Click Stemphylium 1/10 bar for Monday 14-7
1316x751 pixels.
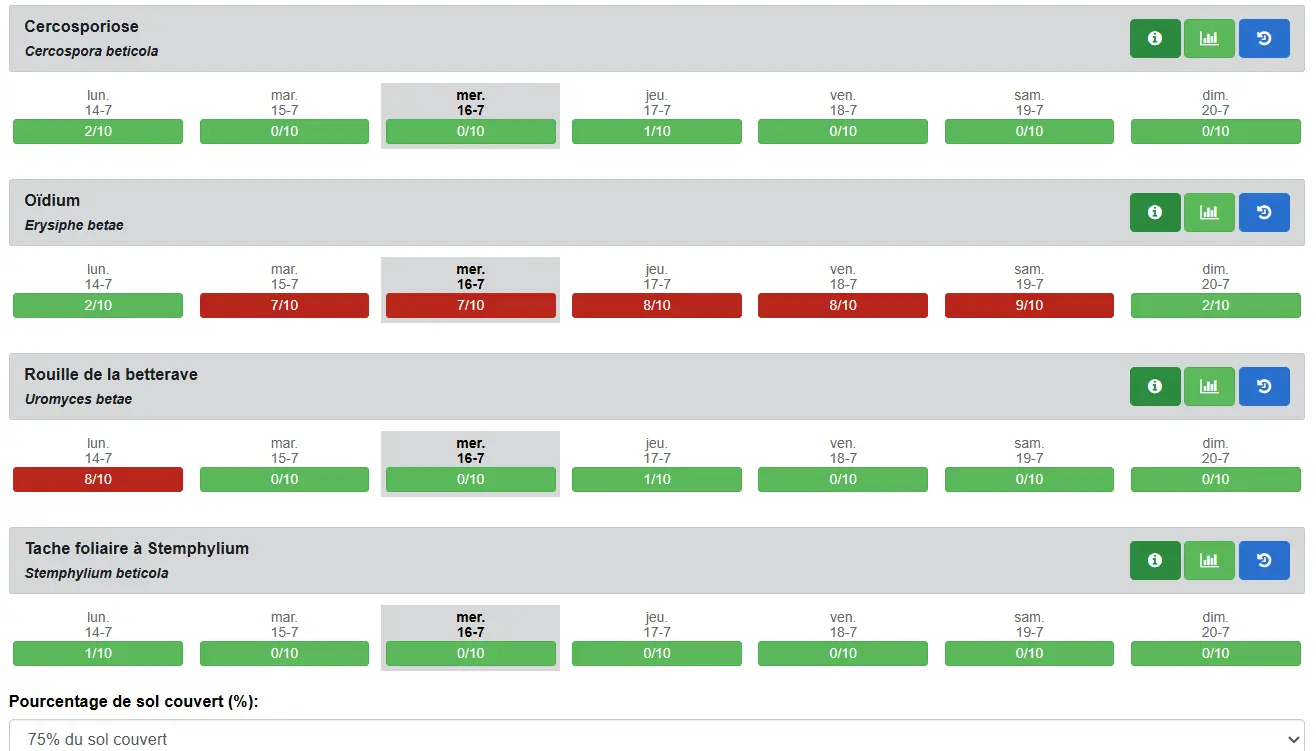click(98, 654)
